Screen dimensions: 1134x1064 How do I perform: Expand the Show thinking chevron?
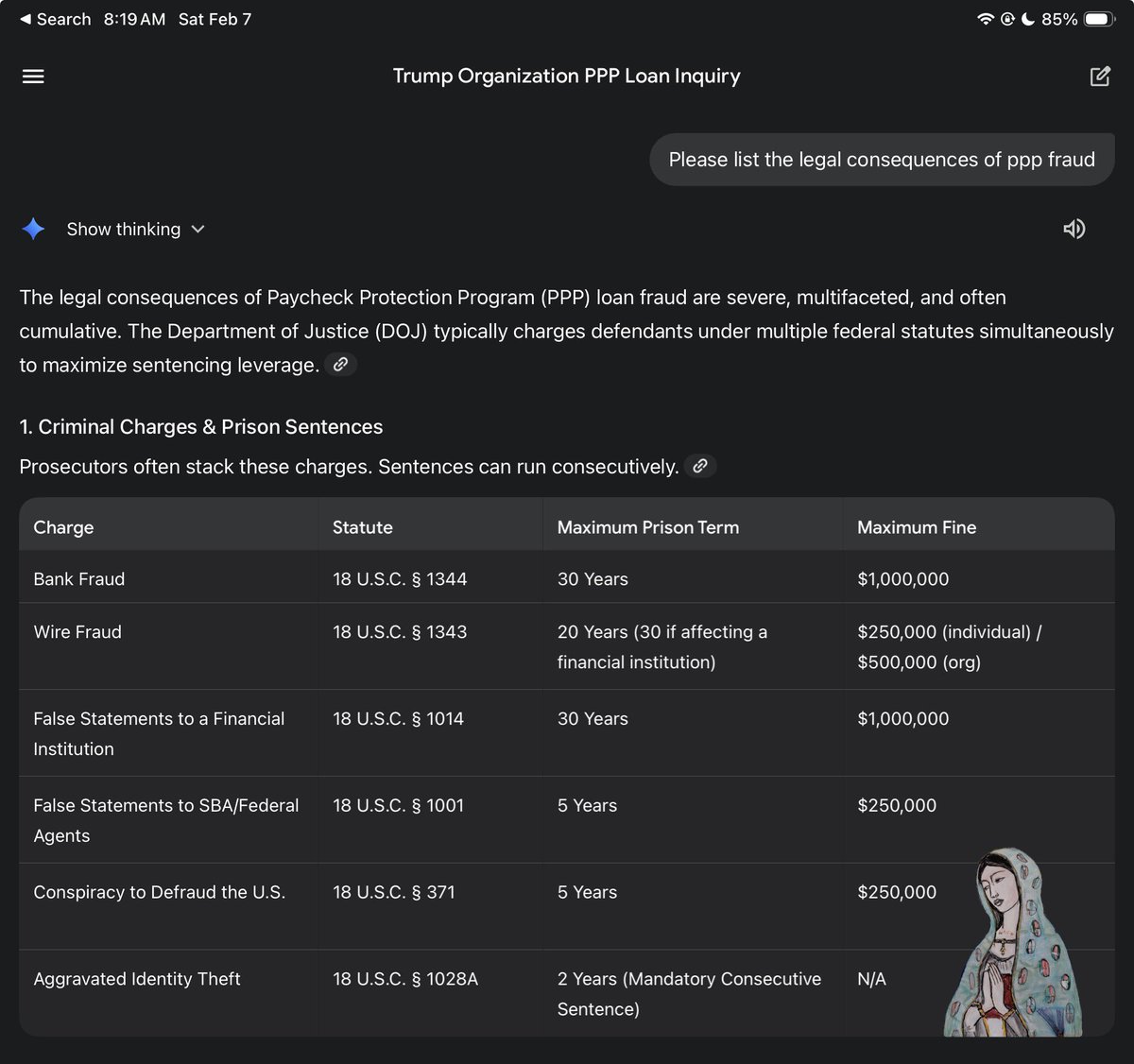tap(198, 229)
